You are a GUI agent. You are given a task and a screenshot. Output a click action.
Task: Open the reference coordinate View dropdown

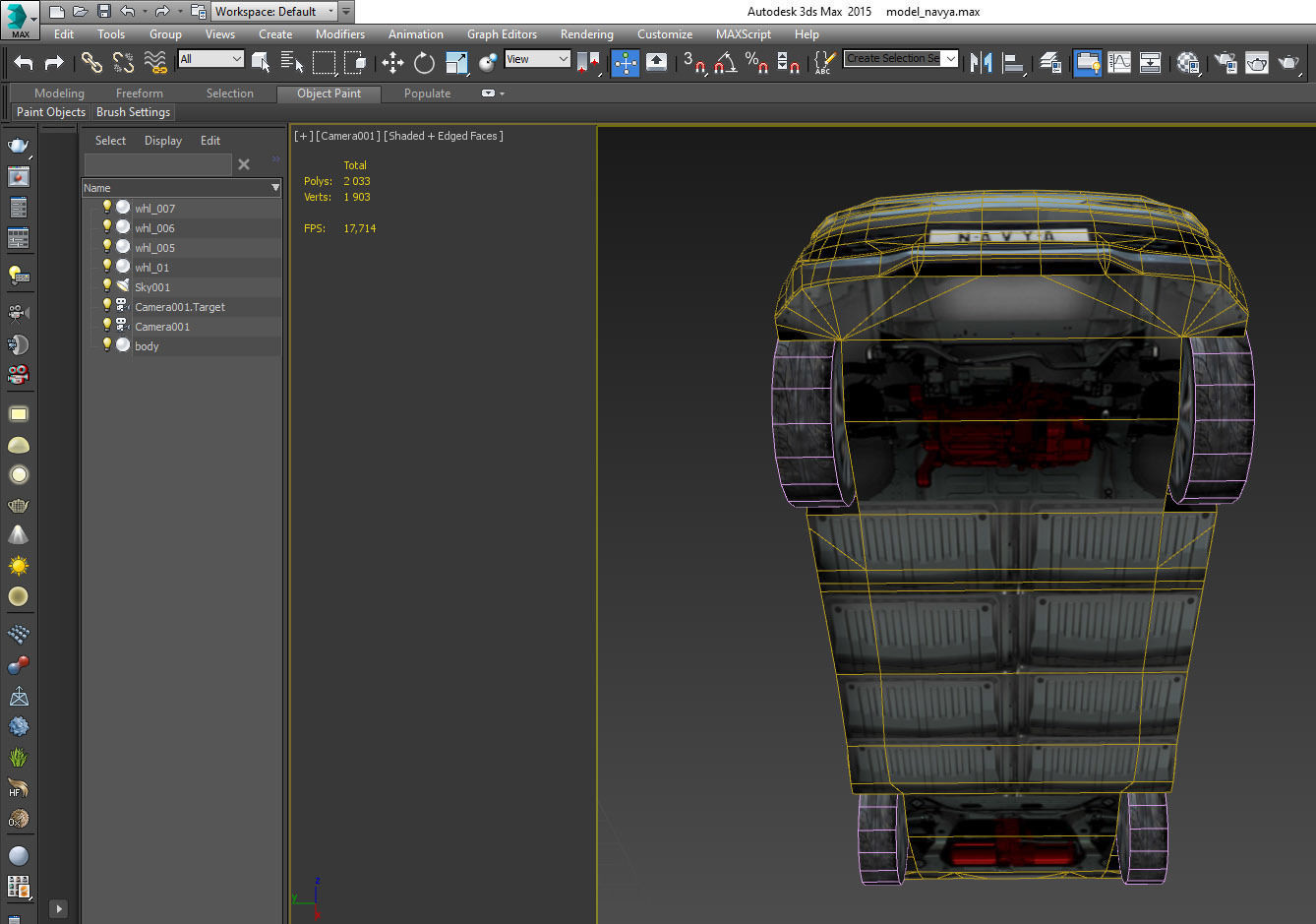point(537,59)
